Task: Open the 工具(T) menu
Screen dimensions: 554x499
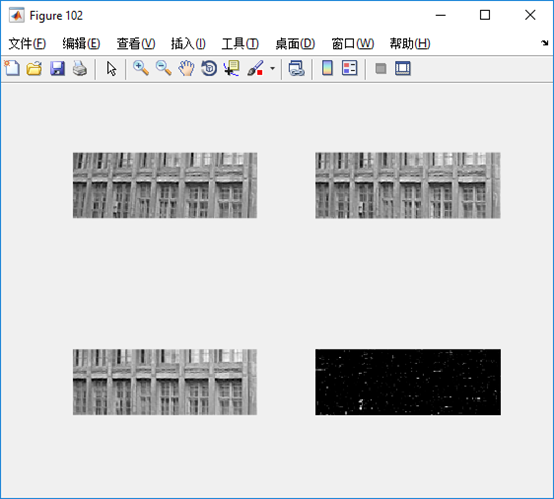Action: click(x=240, y=43)
